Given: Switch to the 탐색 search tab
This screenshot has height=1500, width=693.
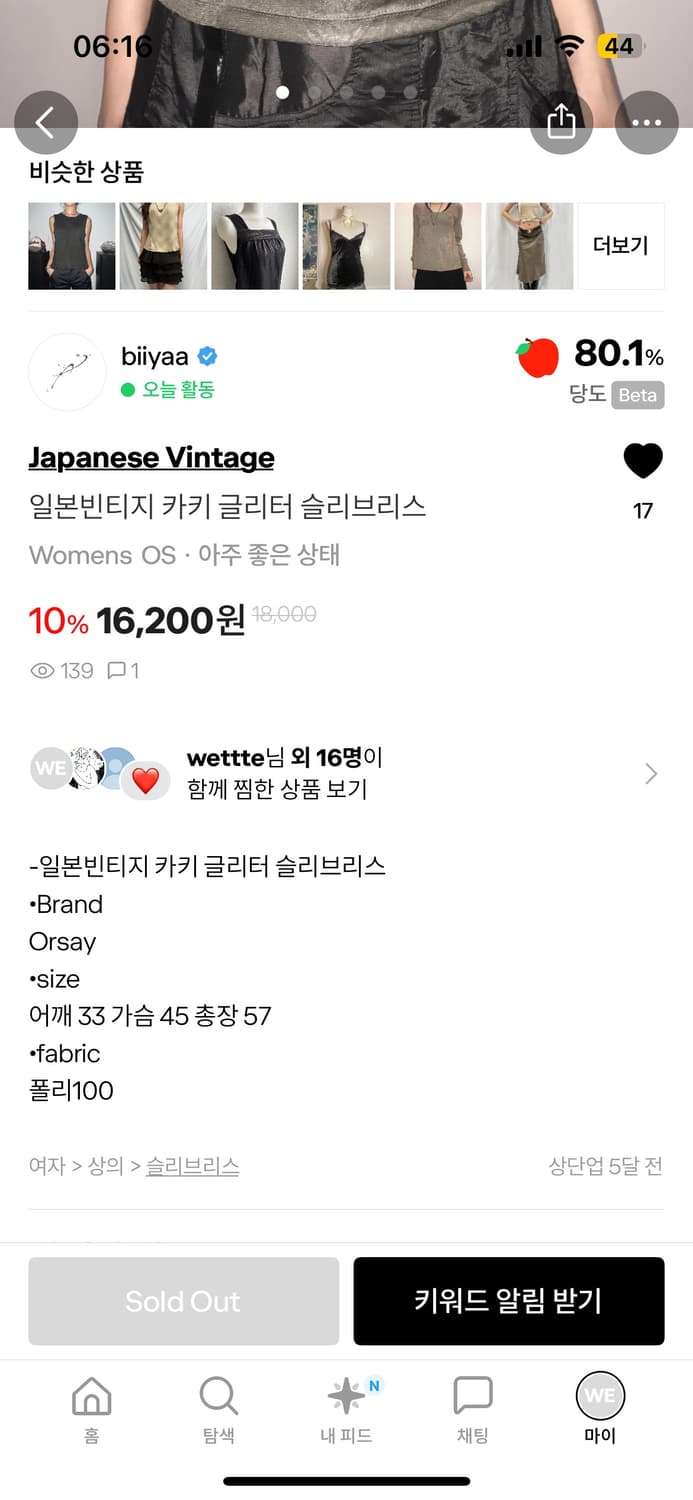Looking at the screenshot, I should (x=218, y=1408).
